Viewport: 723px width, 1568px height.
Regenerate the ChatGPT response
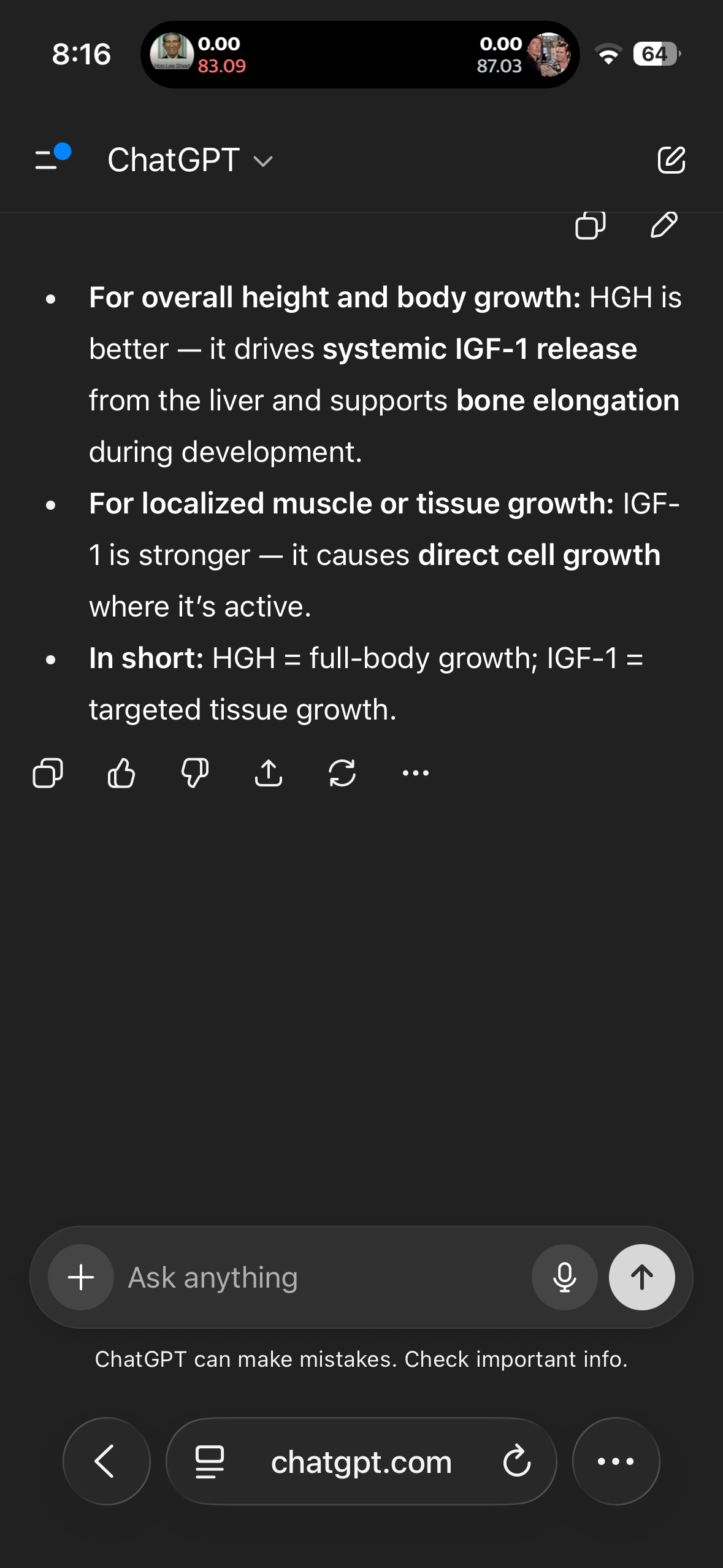(342, 773)
